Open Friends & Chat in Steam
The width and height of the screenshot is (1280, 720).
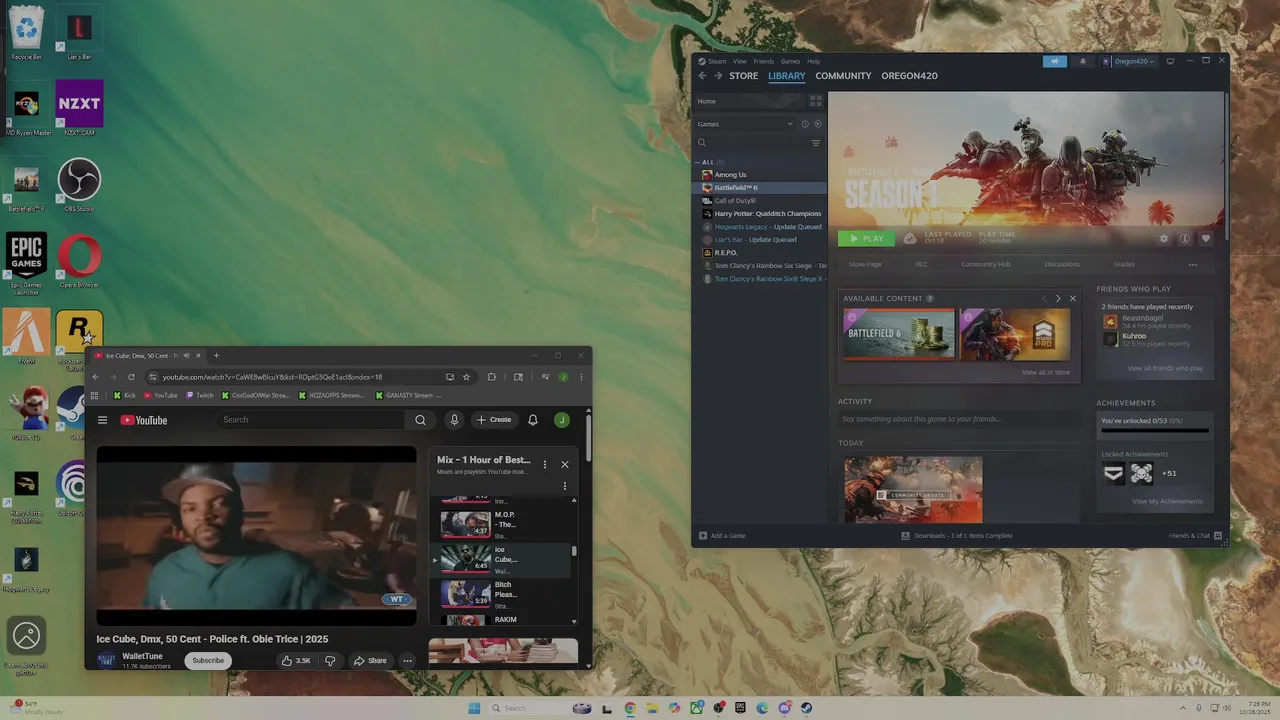click(1195, 536)
